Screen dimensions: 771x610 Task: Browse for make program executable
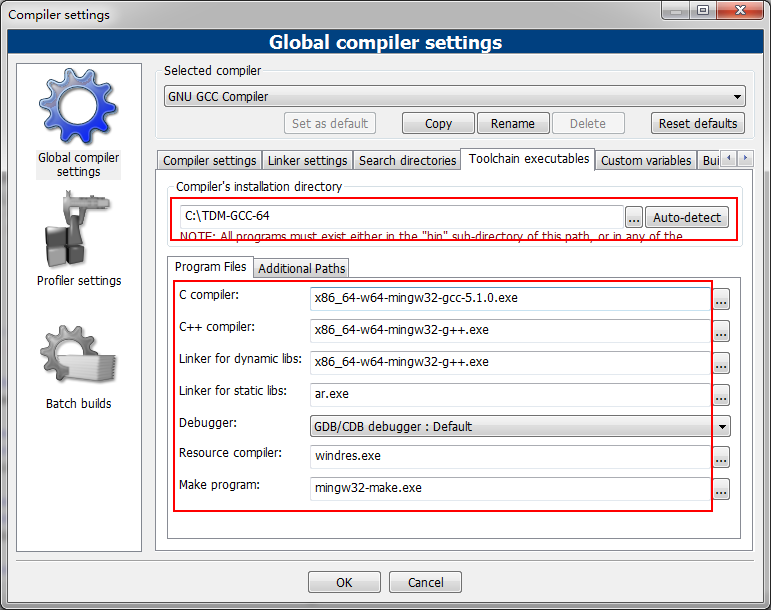point(721,489)
